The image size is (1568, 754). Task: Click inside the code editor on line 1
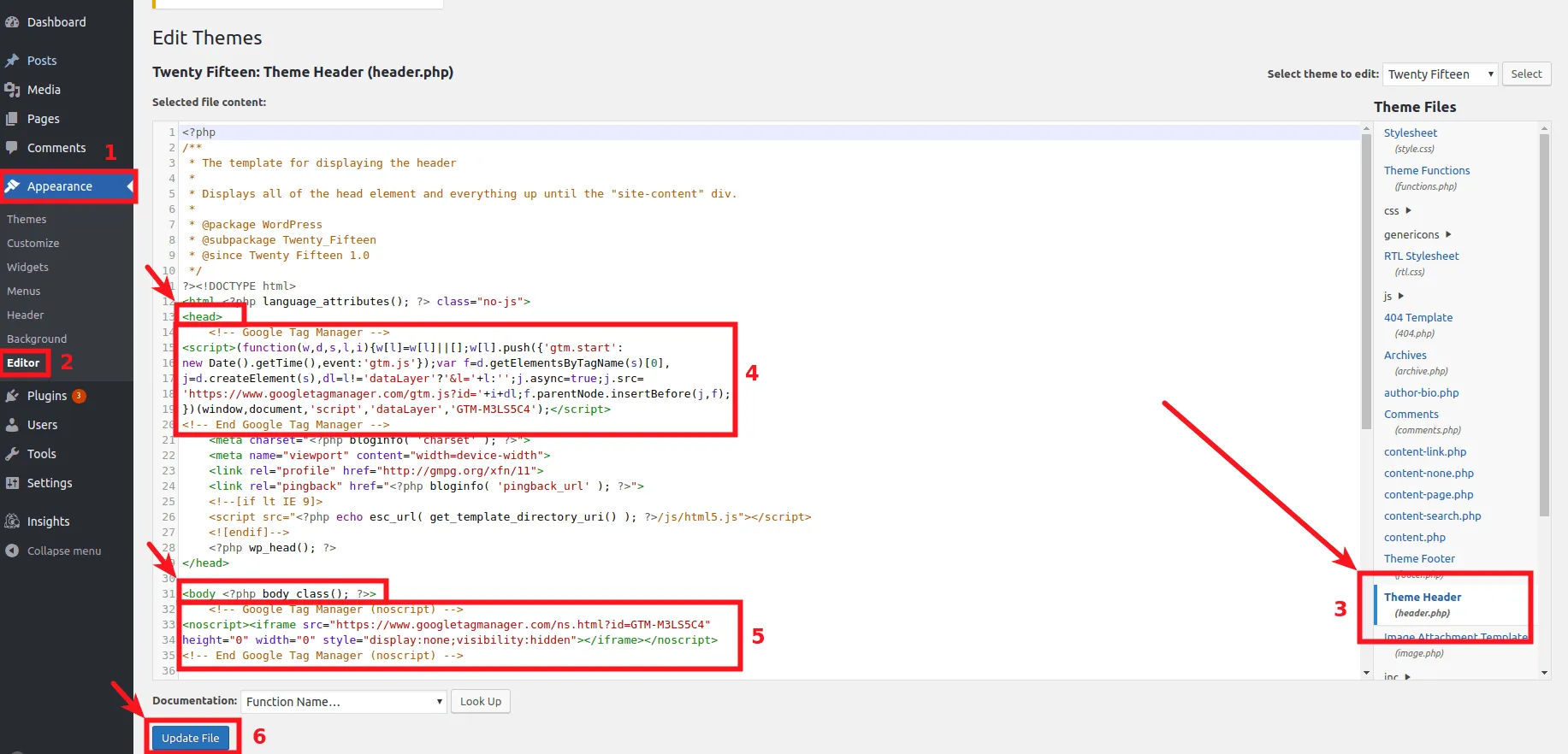point(768,133)
